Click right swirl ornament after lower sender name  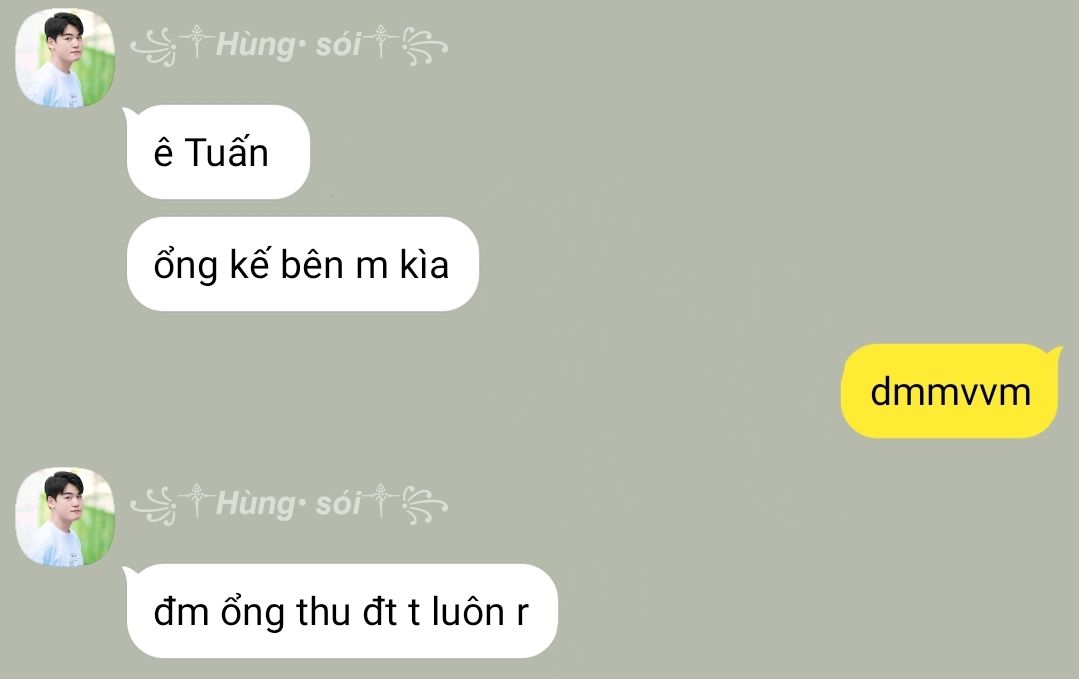click(x=425, y=506)
